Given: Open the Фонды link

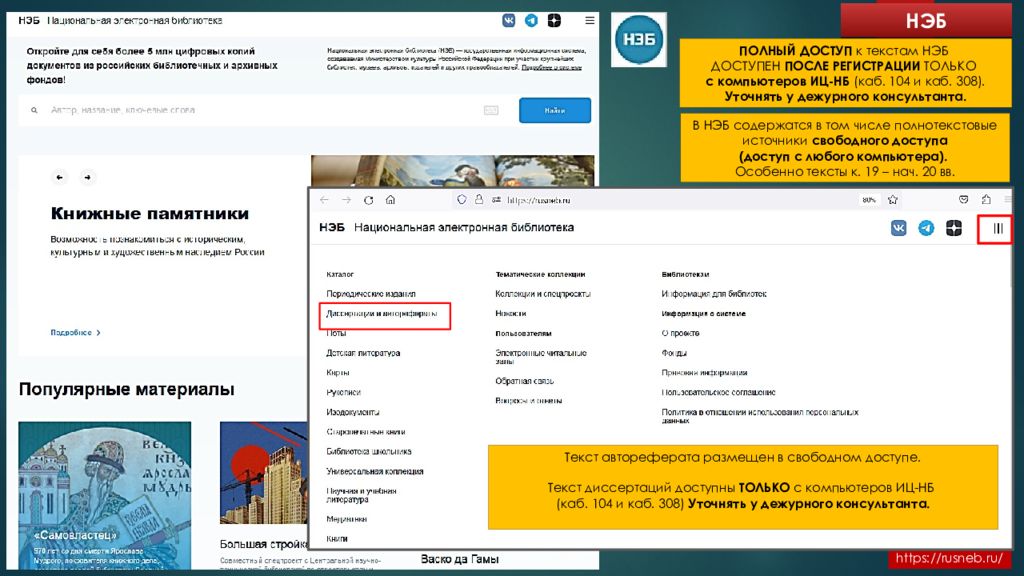Looking at the screenshot, I should (674, 353).
